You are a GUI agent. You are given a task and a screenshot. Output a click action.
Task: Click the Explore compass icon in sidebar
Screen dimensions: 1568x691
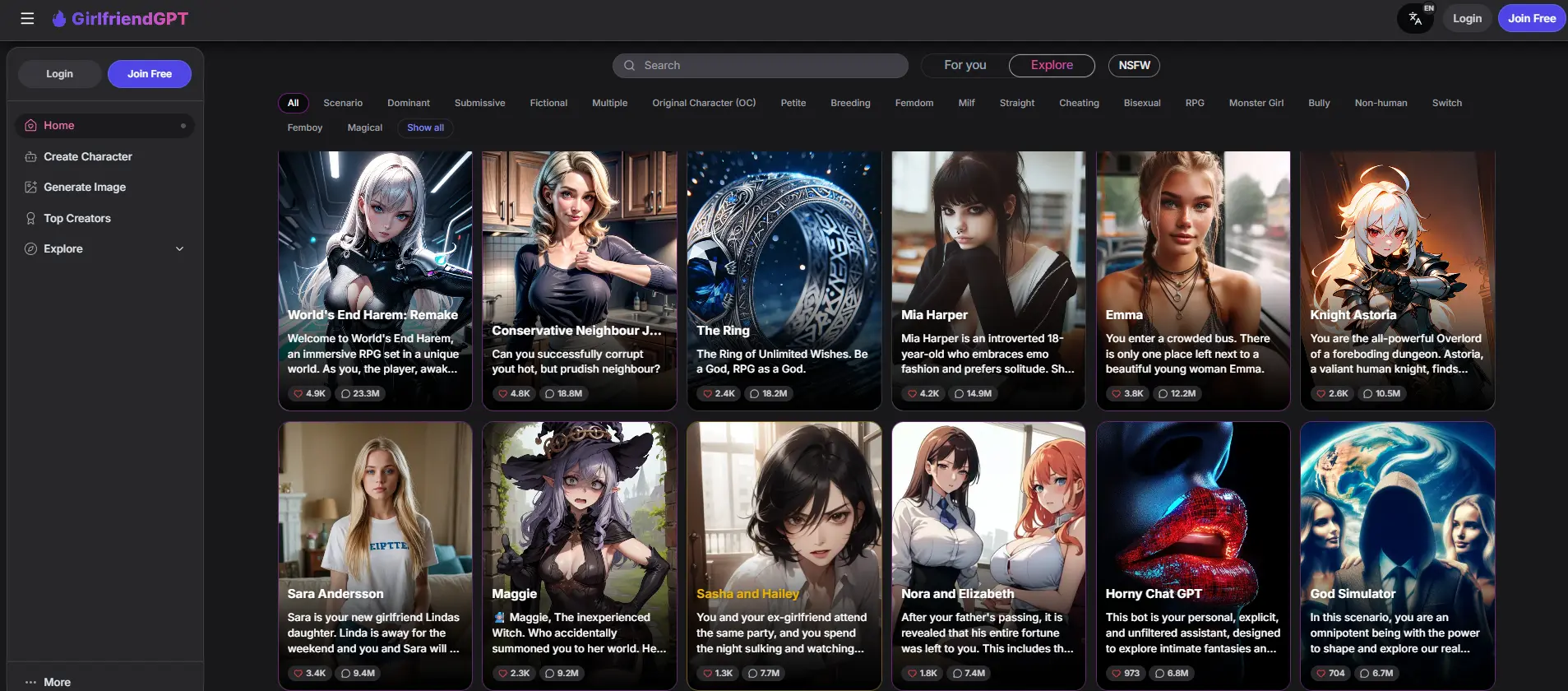point(30,248)
